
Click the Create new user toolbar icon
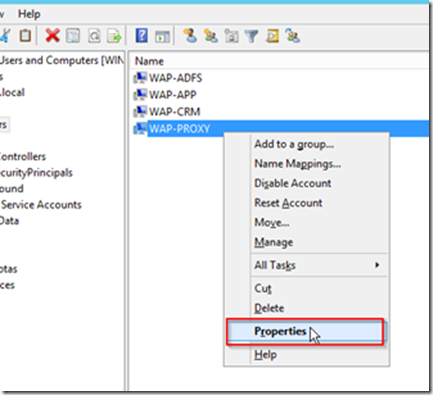point(190,35)
